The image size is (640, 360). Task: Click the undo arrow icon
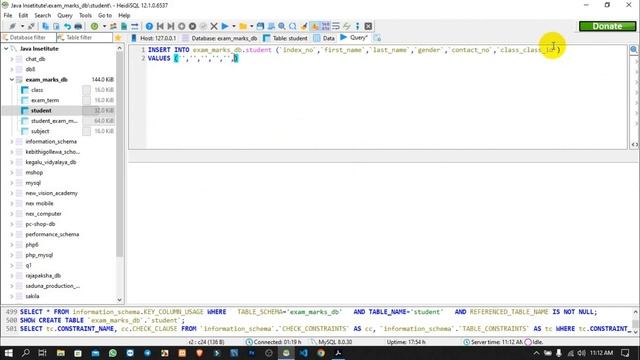click(x=67, y=26)
